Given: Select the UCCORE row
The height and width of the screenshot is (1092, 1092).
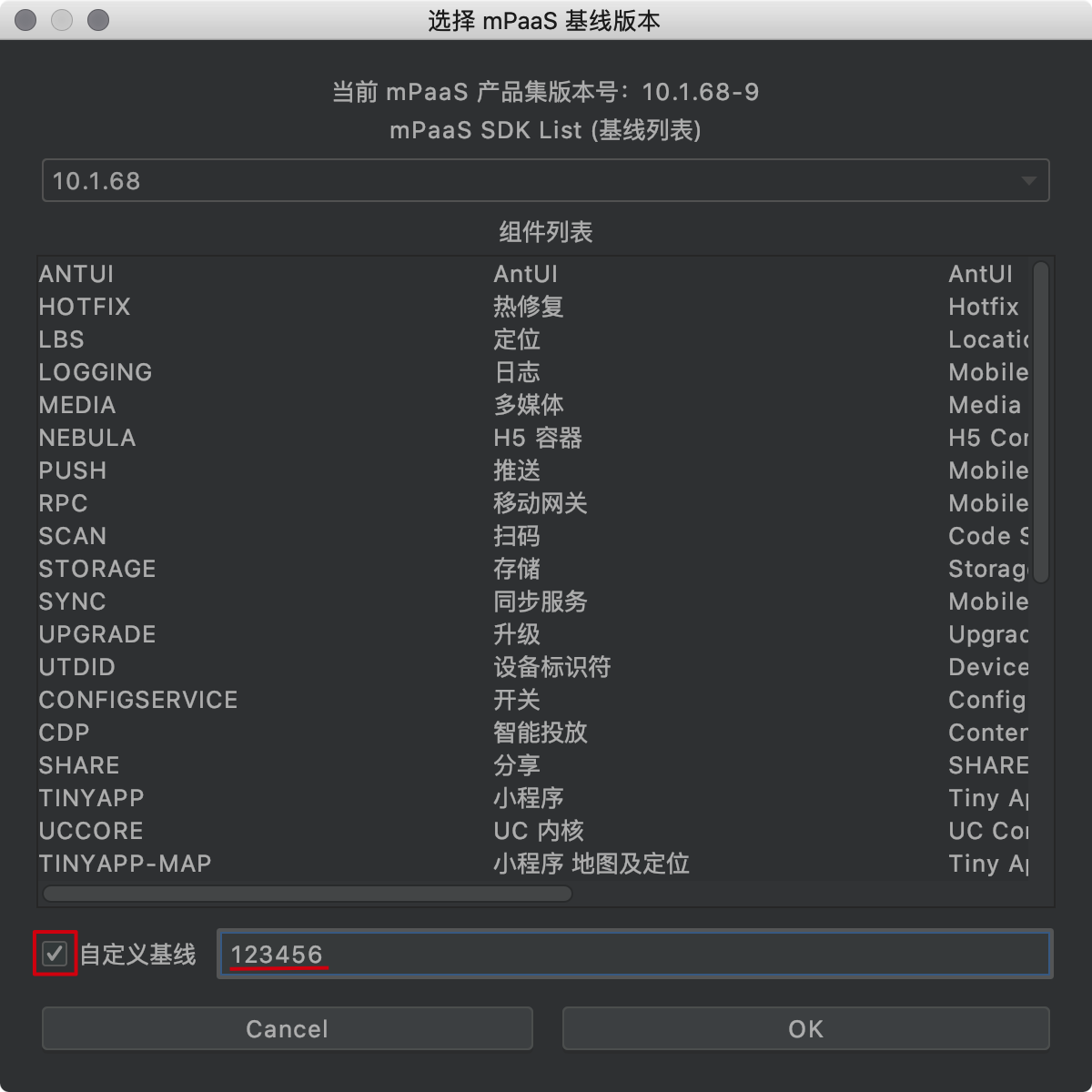Looking at the screenshot, I should (533, 831).
